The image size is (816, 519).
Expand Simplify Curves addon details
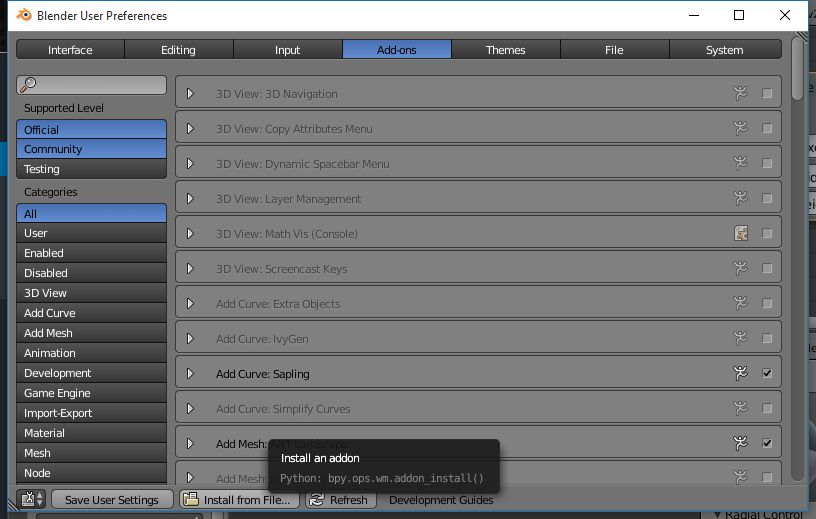click(190, 408)
